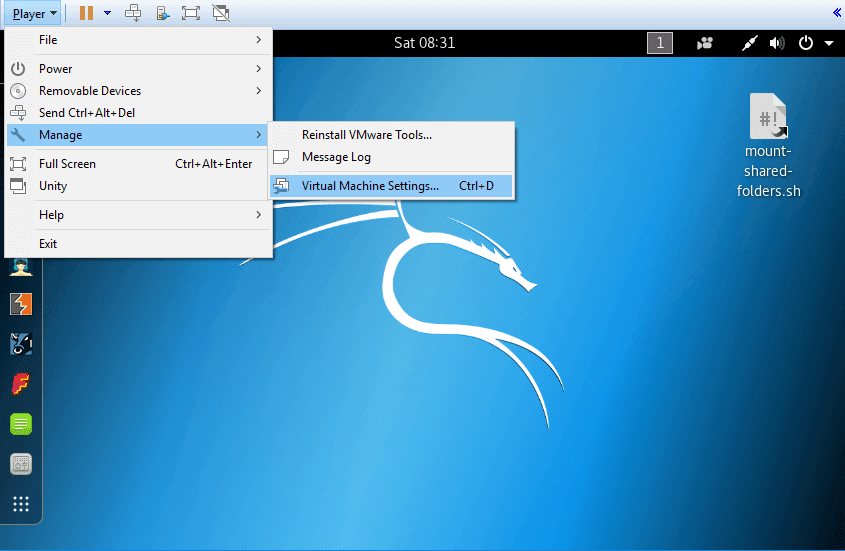845x551 pixels.
Task: Click the settings icon beside Virtual Machine Settings
Action: [281, 186]
